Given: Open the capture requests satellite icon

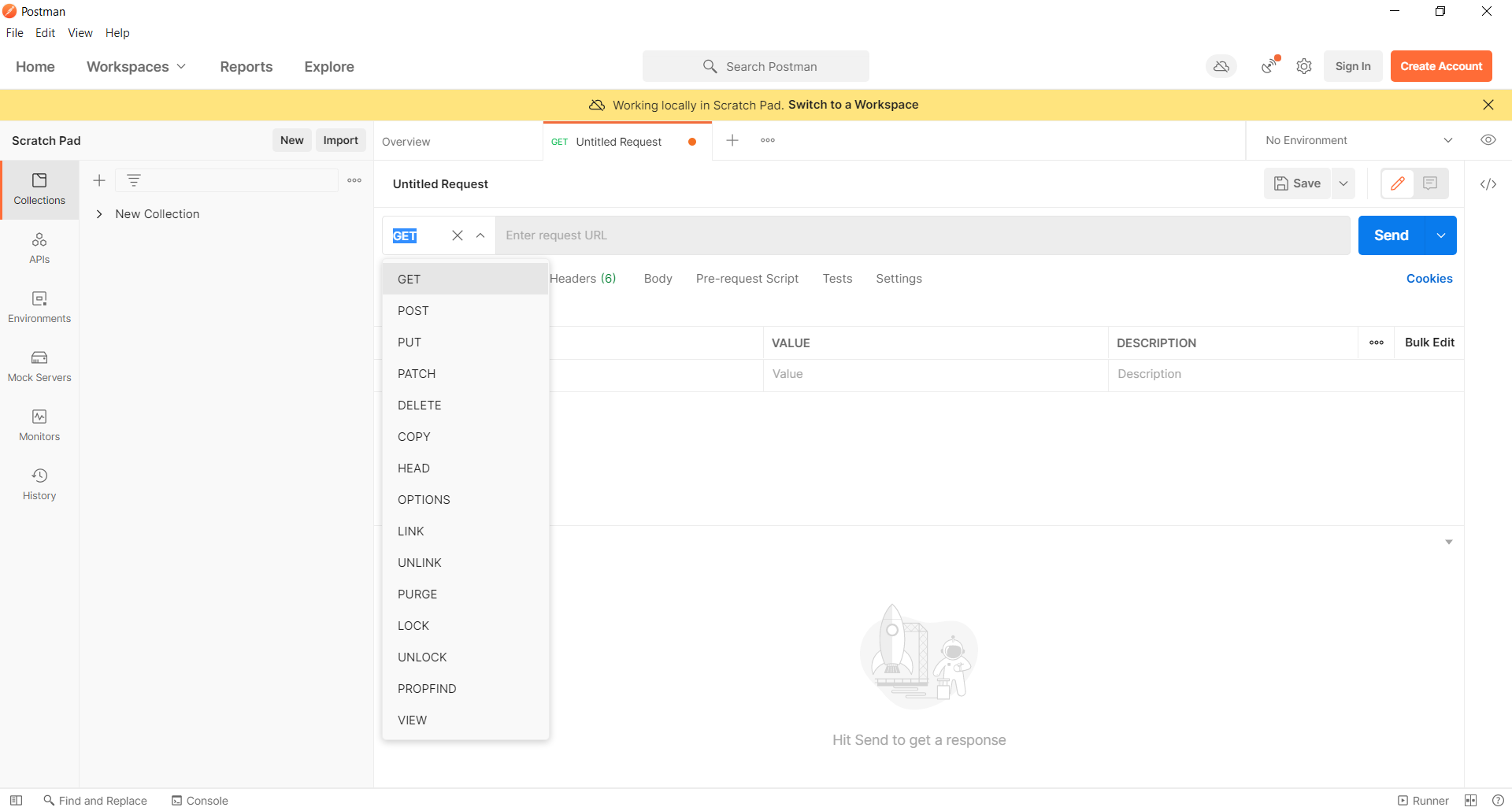Looking at the screenshot, I should 1269,65.
